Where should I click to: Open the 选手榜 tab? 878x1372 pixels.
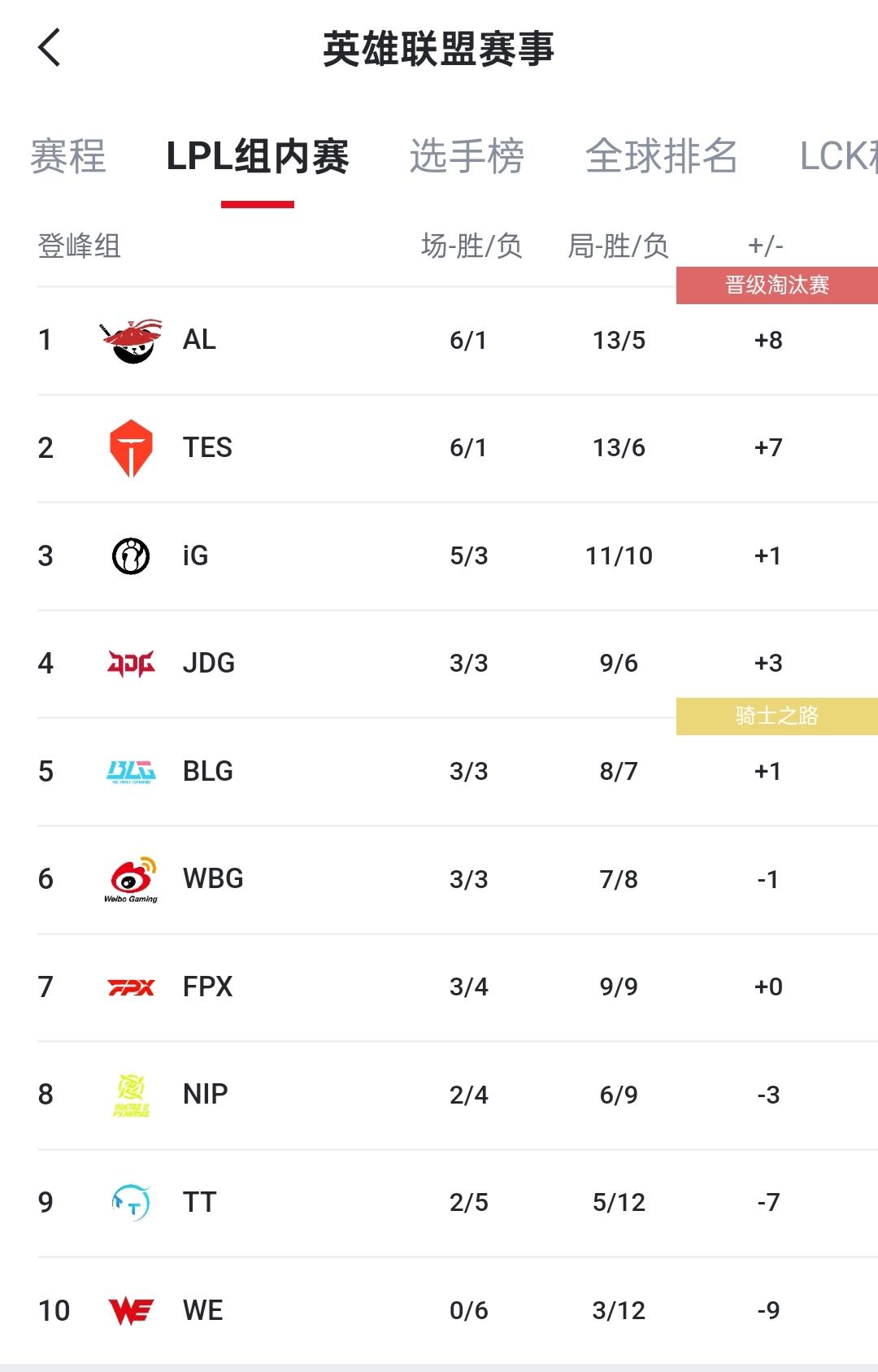(x=467, y=156)
